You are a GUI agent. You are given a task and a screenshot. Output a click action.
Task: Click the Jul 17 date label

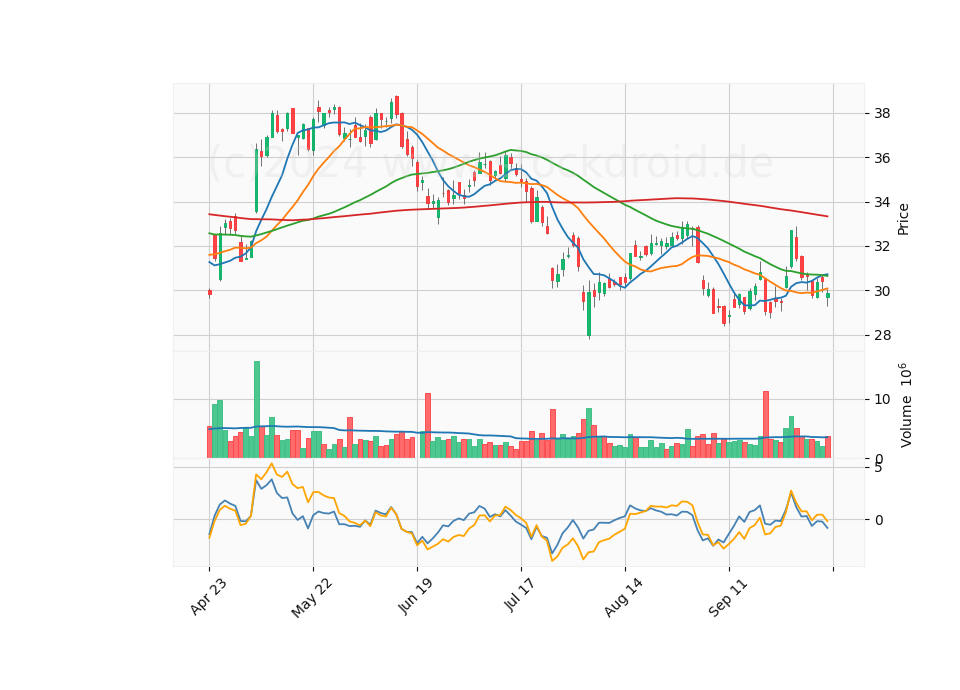point(519,594)
